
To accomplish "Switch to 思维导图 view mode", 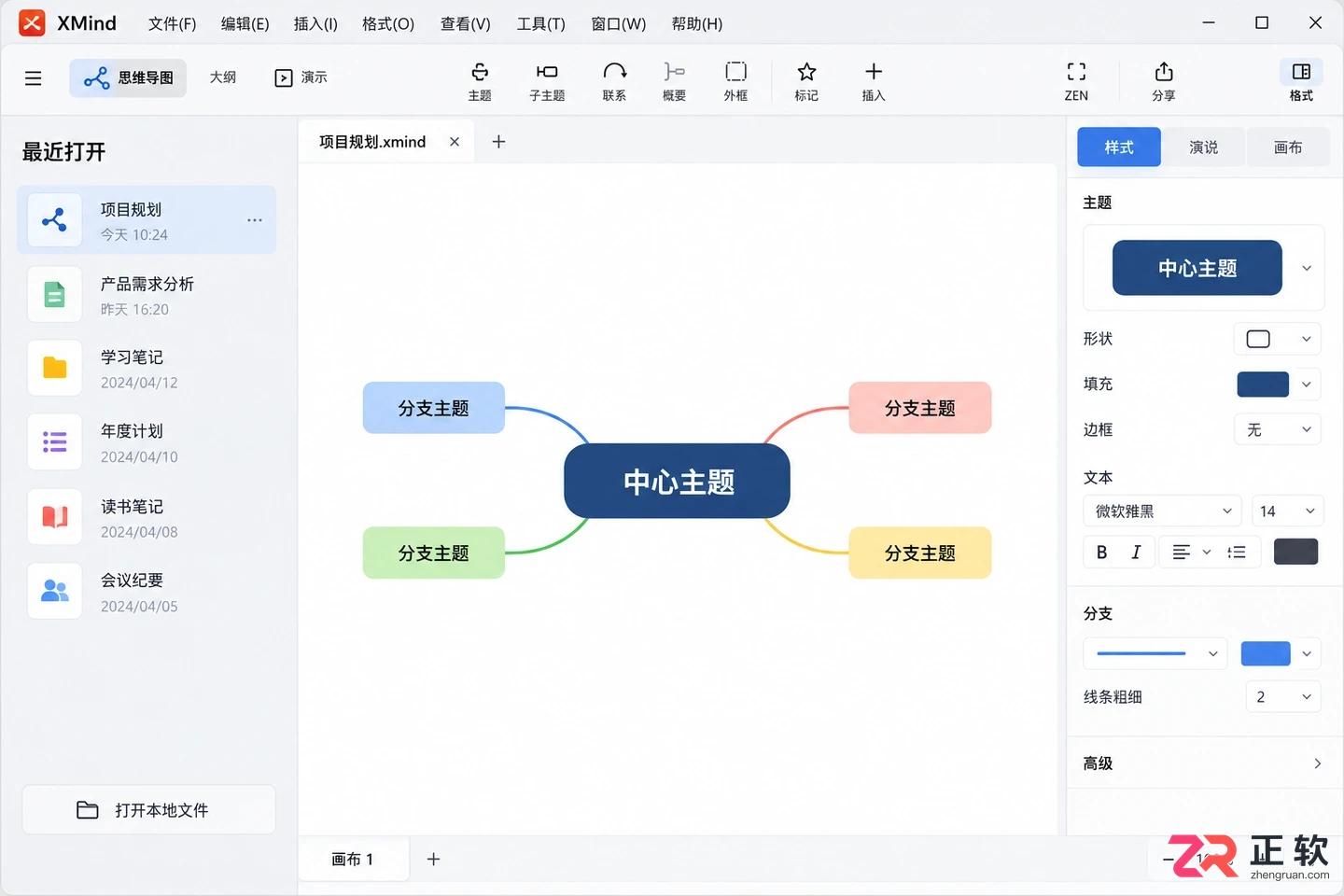I will pyautogui.click(x=128, y=78).
